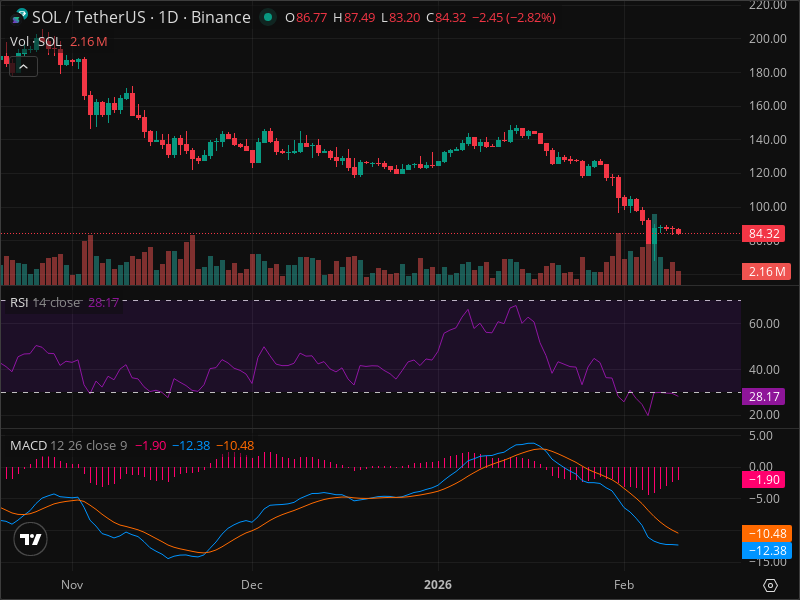
Task: Click the 60.00 RSI scale label
Action: coord(764,323)
